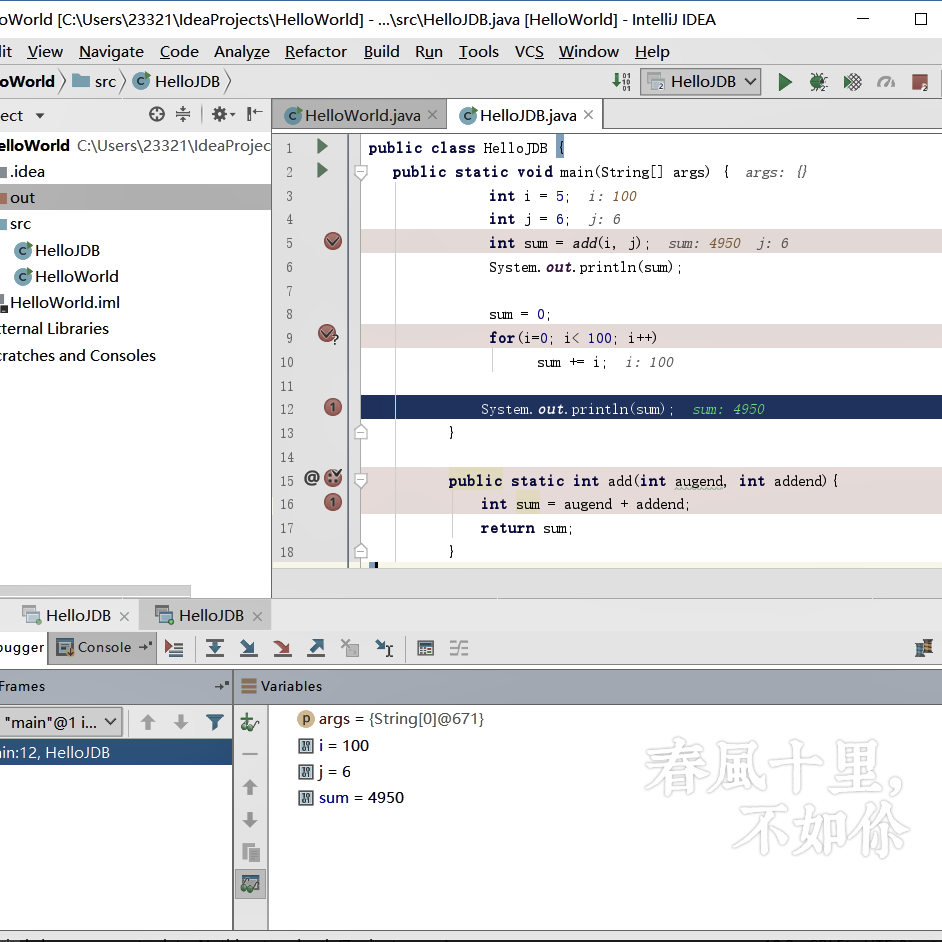Step Over in debugger toolbar

(215, 648)
